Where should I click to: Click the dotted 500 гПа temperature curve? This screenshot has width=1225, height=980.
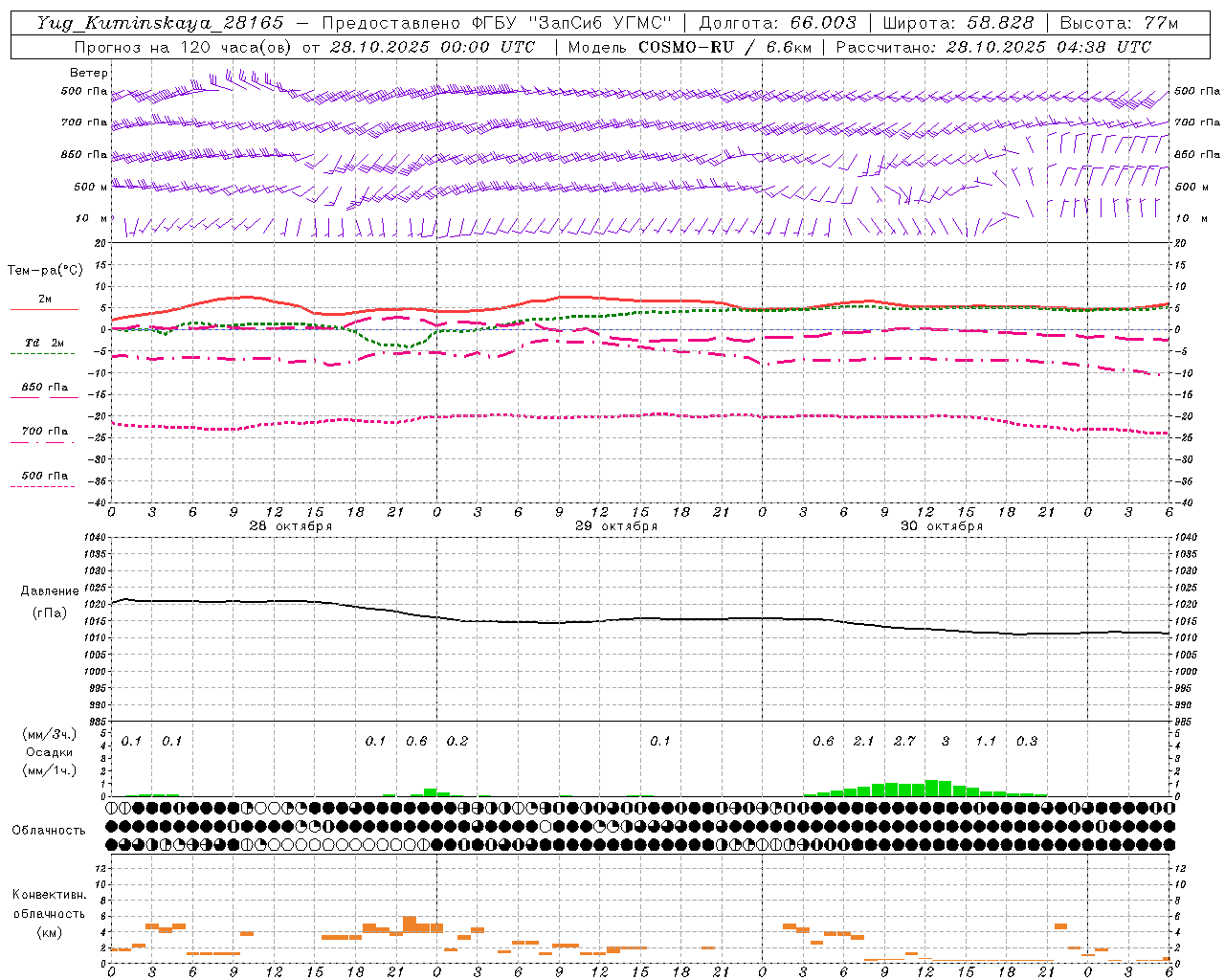coord(639,415)
